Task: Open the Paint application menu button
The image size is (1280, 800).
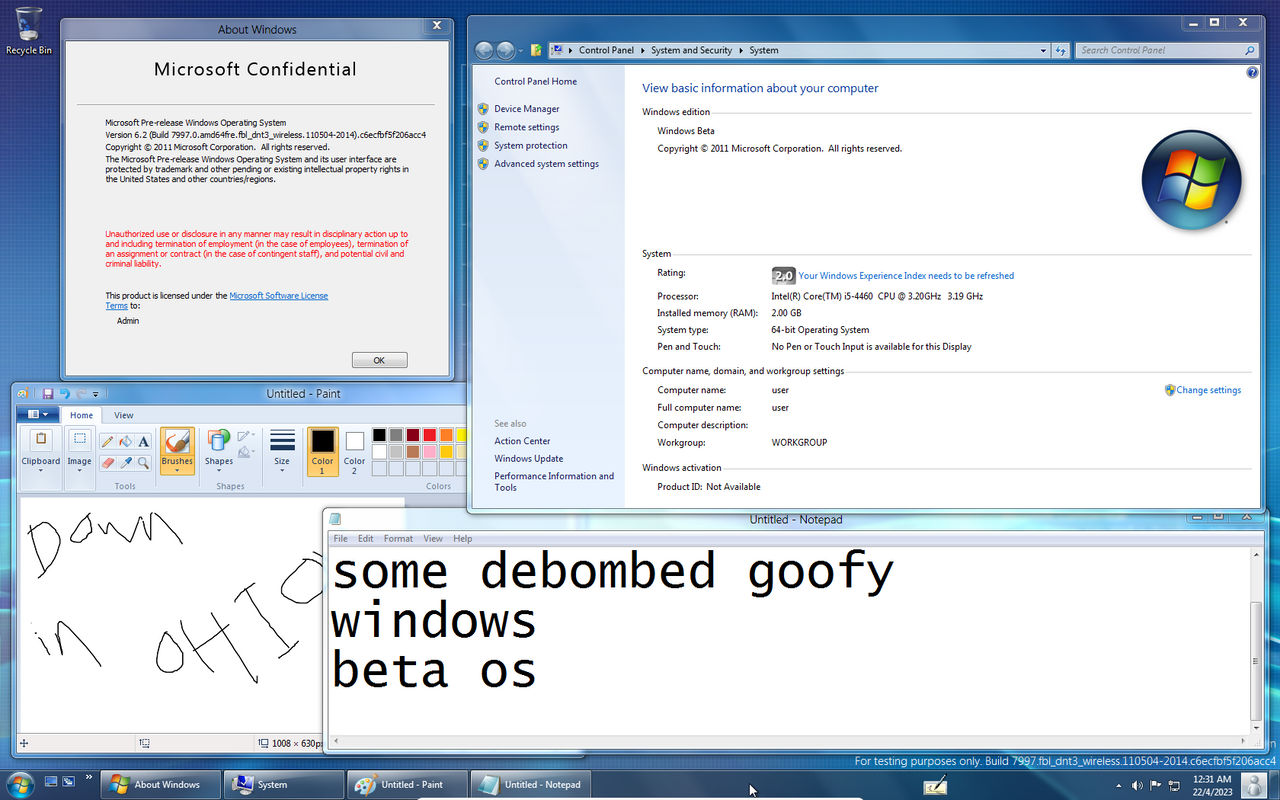Action: (39, 414)
